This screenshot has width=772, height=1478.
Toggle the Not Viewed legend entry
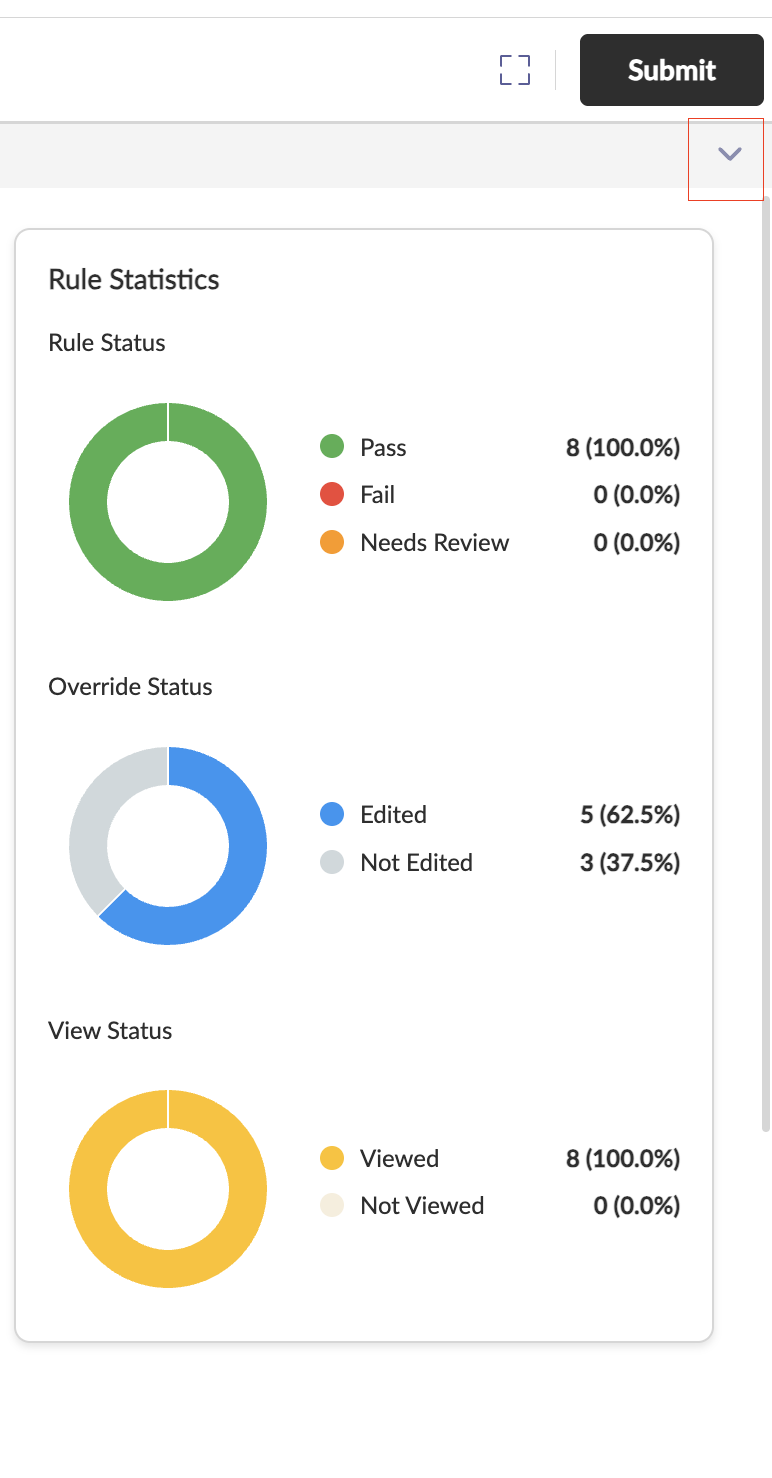(421, 1205)
